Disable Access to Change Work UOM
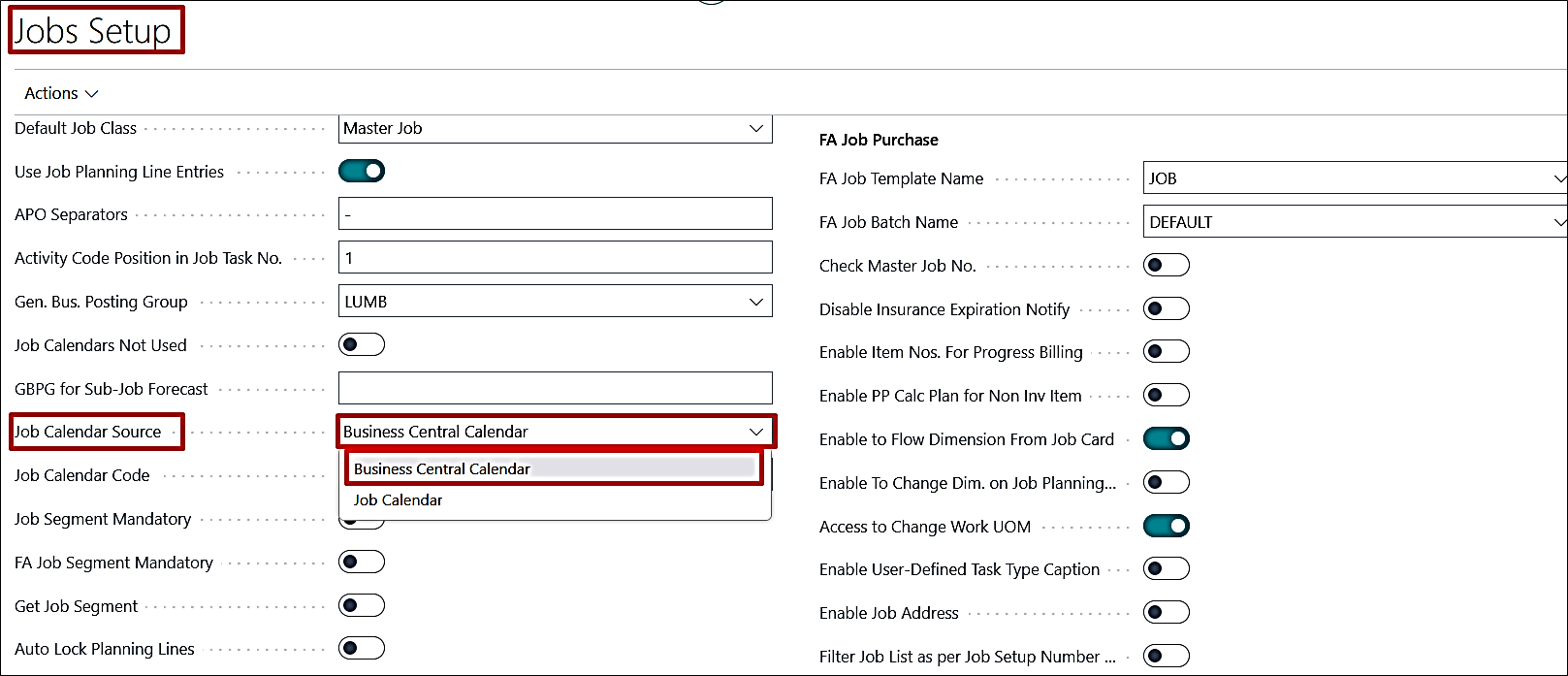 [1166, 527]
